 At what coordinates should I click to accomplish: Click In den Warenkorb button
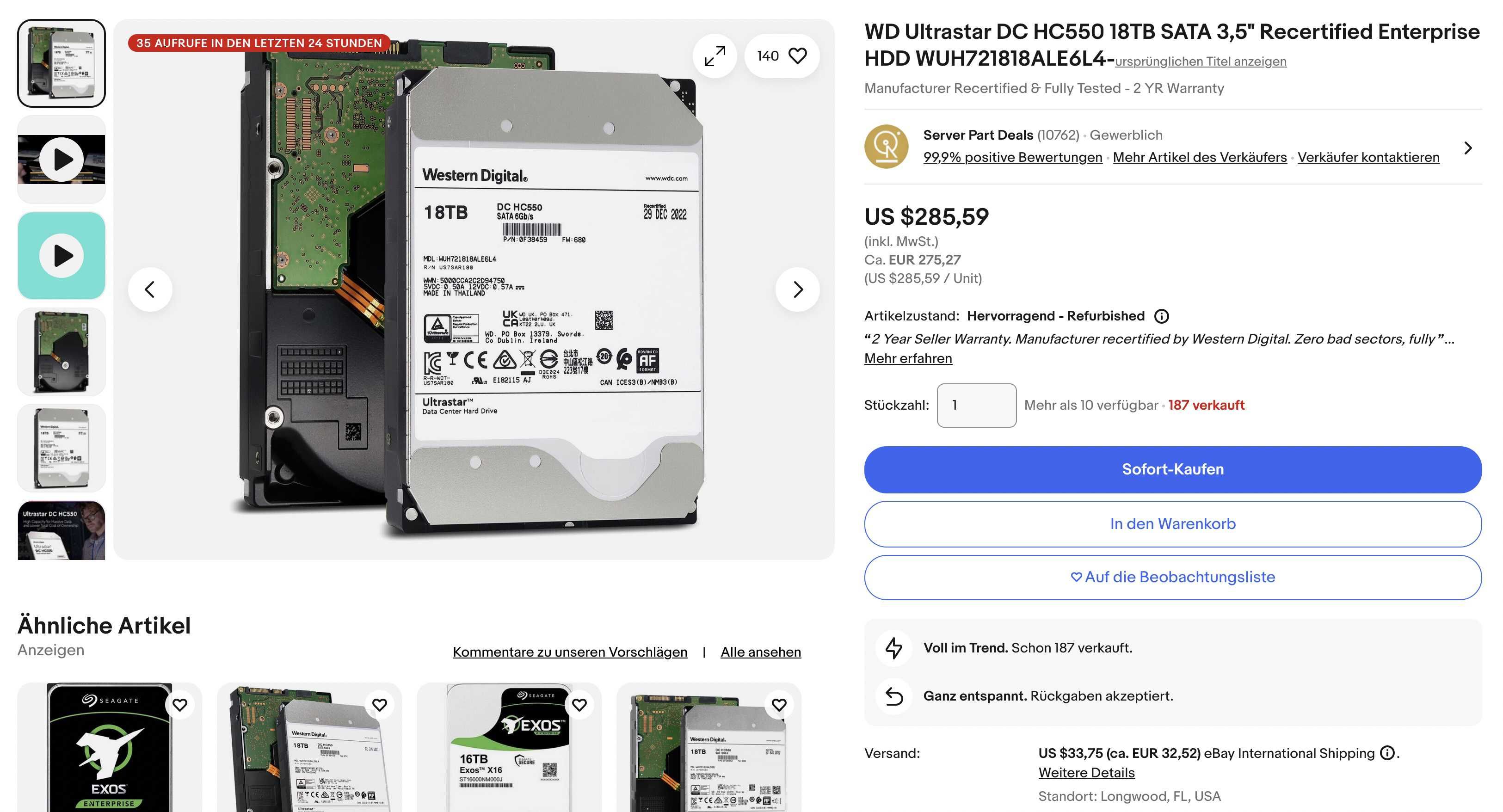click(x=1173, y=524)
